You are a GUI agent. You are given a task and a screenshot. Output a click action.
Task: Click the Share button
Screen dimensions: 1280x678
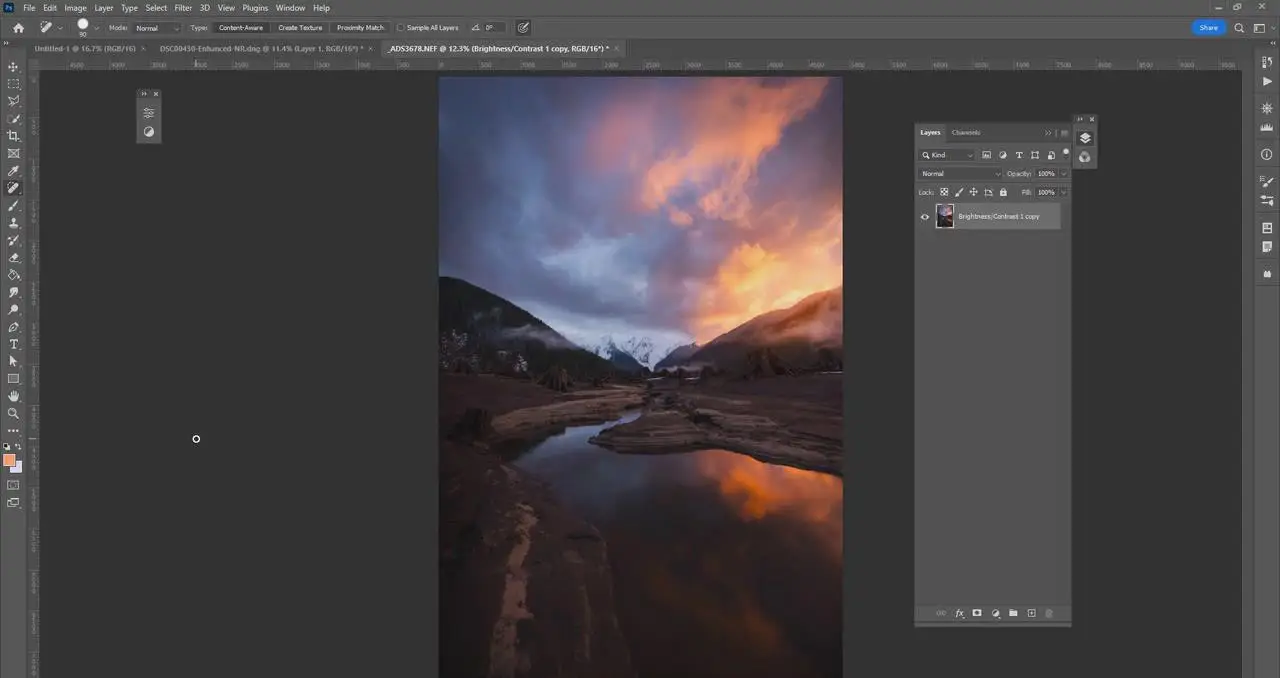1208,28
